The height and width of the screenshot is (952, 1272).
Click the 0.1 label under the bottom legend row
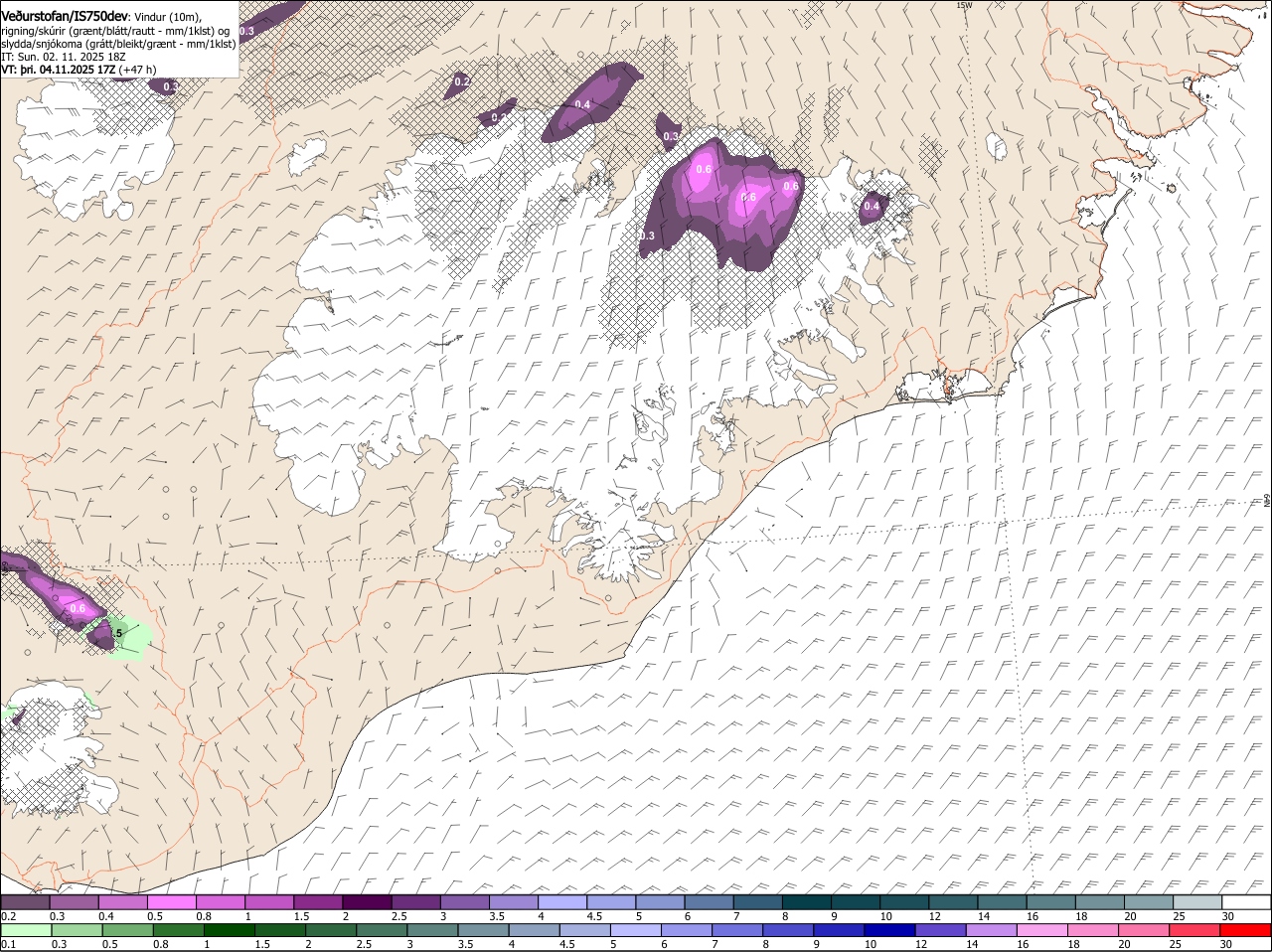(x=9, y=944)
